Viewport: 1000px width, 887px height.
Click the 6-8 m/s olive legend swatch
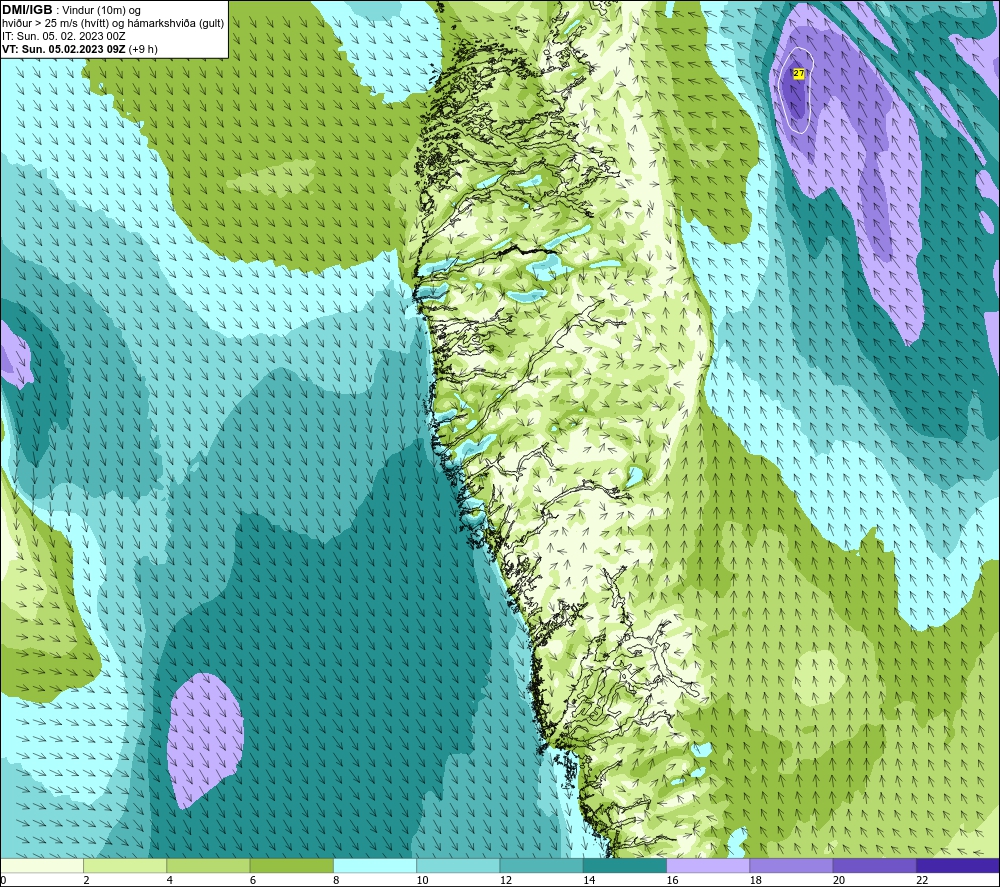291,866
